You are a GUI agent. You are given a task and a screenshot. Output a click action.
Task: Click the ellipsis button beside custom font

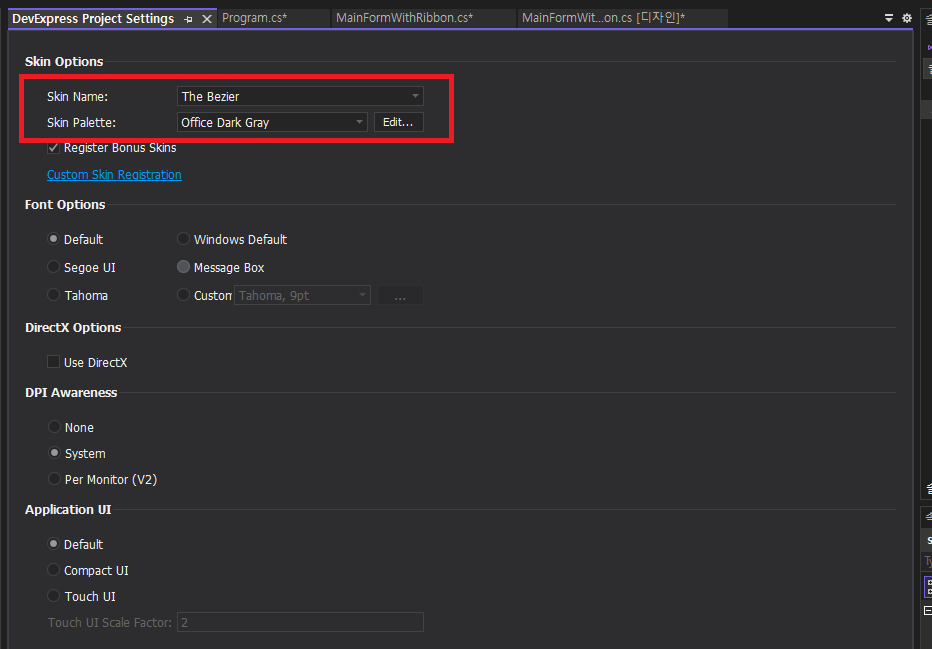point(400,295)
